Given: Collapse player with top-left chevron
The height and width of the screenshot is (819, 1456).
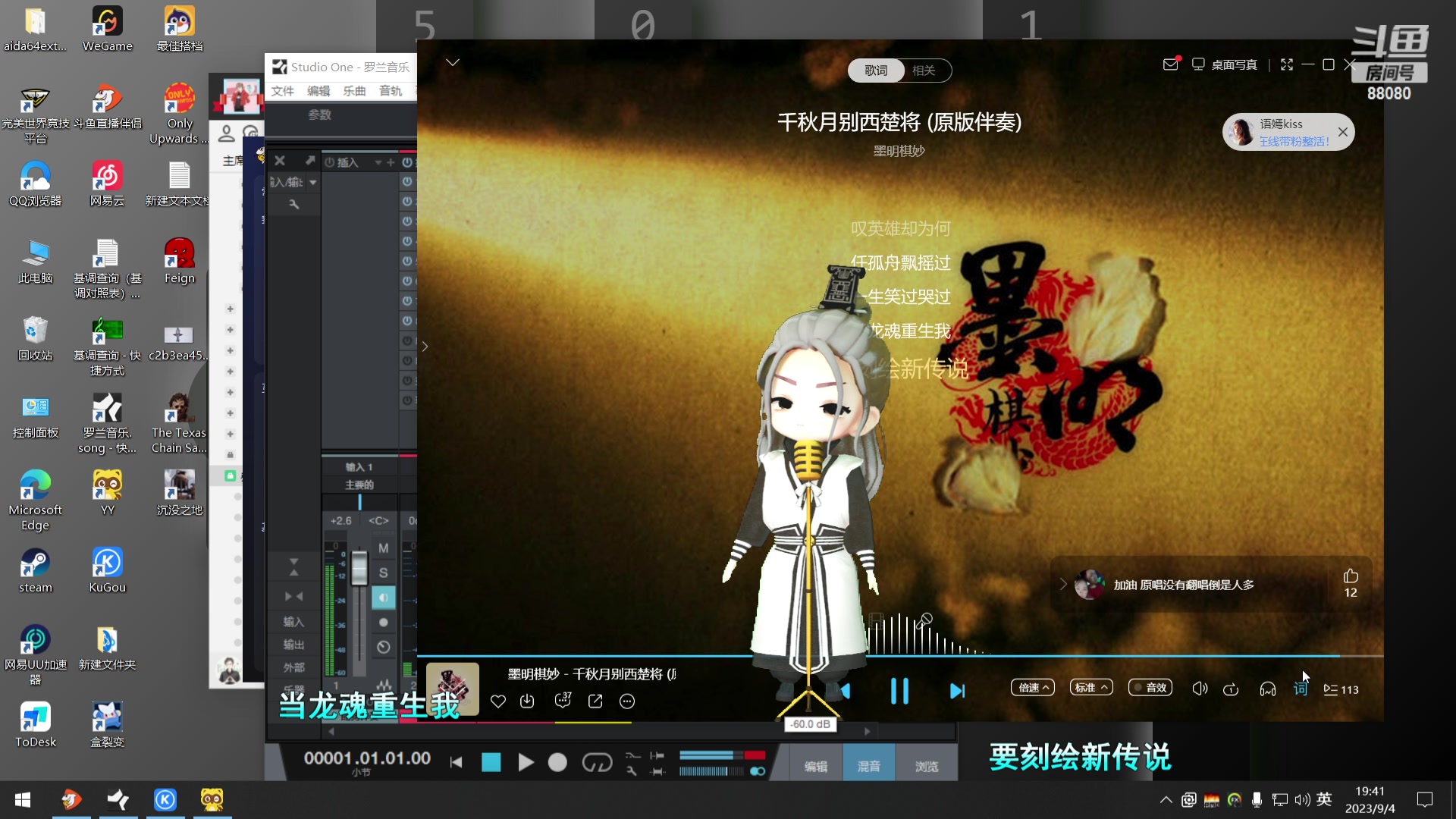Looking at the screenshot, I should (453, 62).
